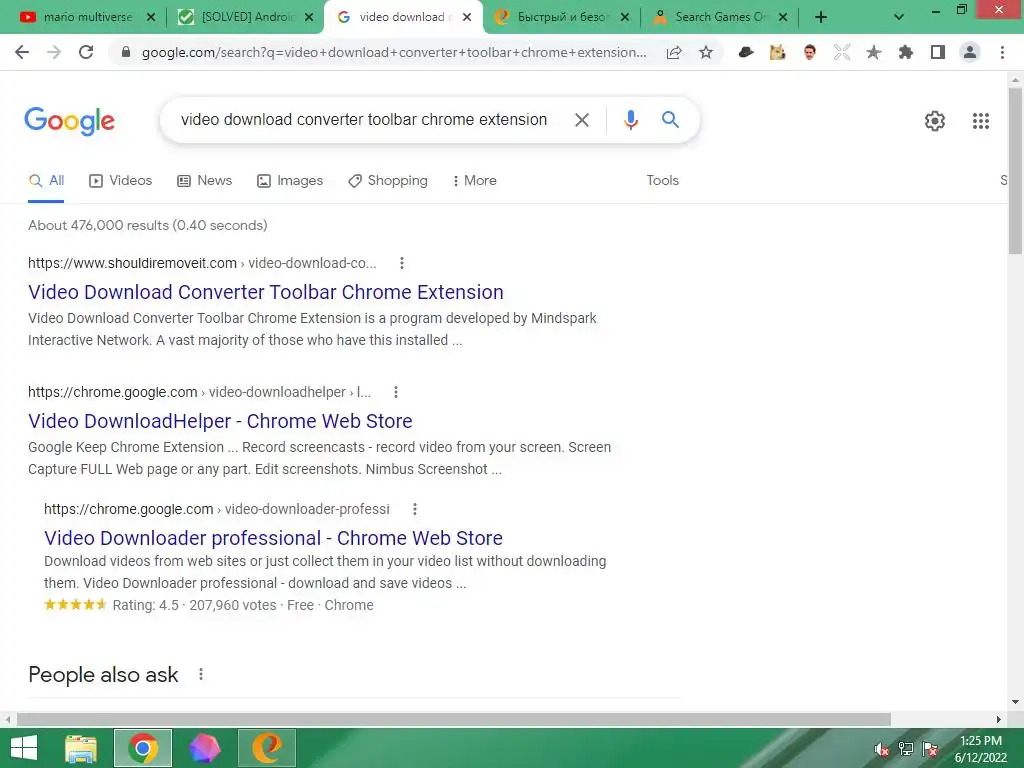Open the tab search dropdown chevron
1024x768 pixels.
[x=899, y=17]
